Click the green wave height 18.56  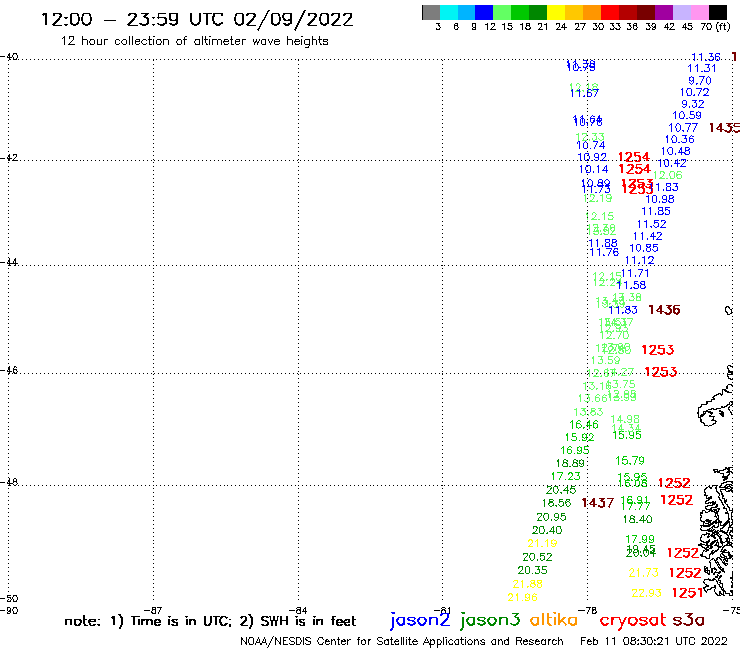point(556,503)
